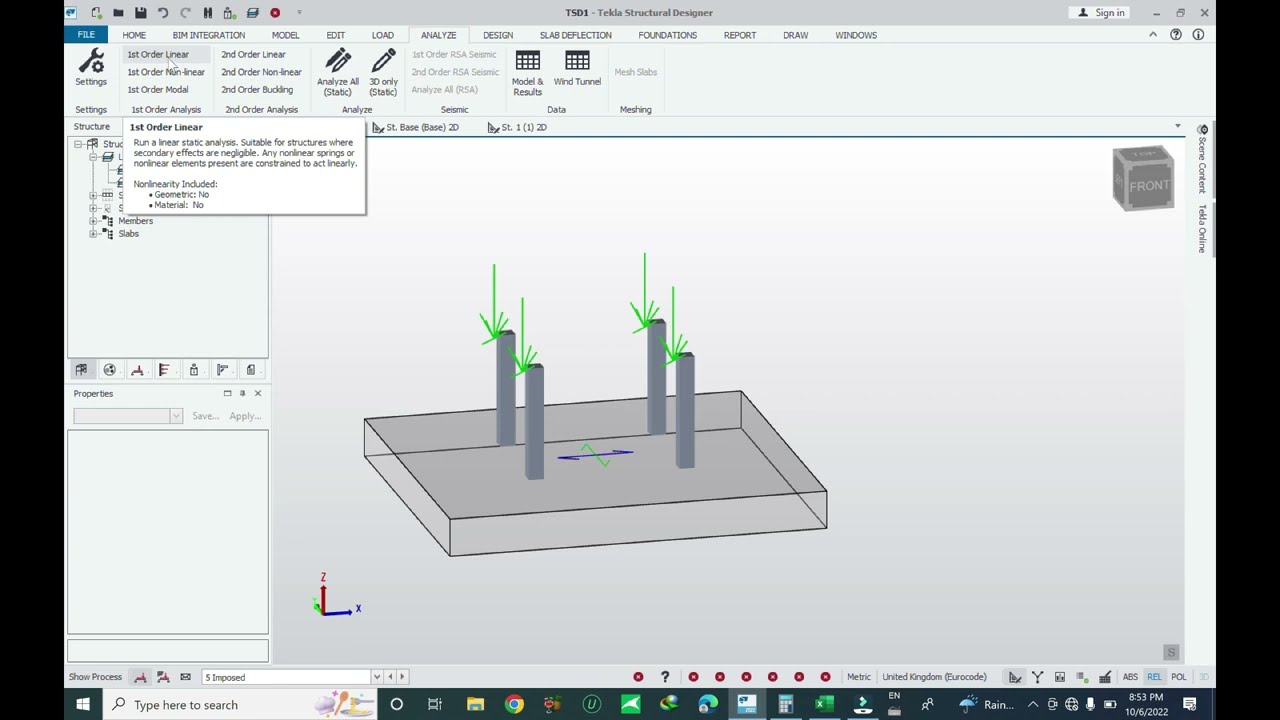The width and height of the screenshot is (1280, 720).
Task: Click United Kingdom (Eurocode) in status bar
Action: 934,677
